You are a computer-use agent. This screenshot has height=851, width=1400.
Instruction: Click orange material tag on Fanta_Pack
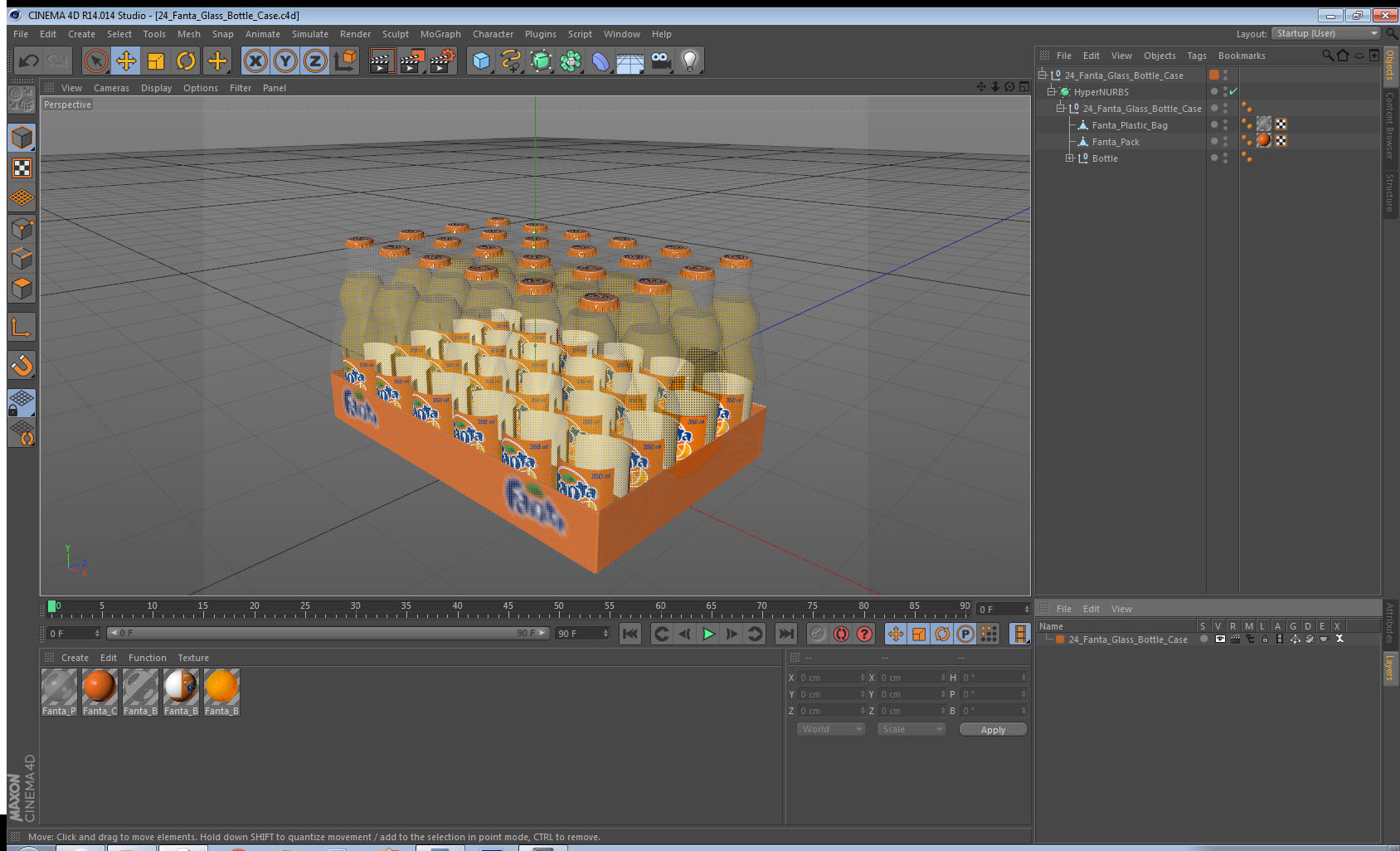(x=1264, y=140)
